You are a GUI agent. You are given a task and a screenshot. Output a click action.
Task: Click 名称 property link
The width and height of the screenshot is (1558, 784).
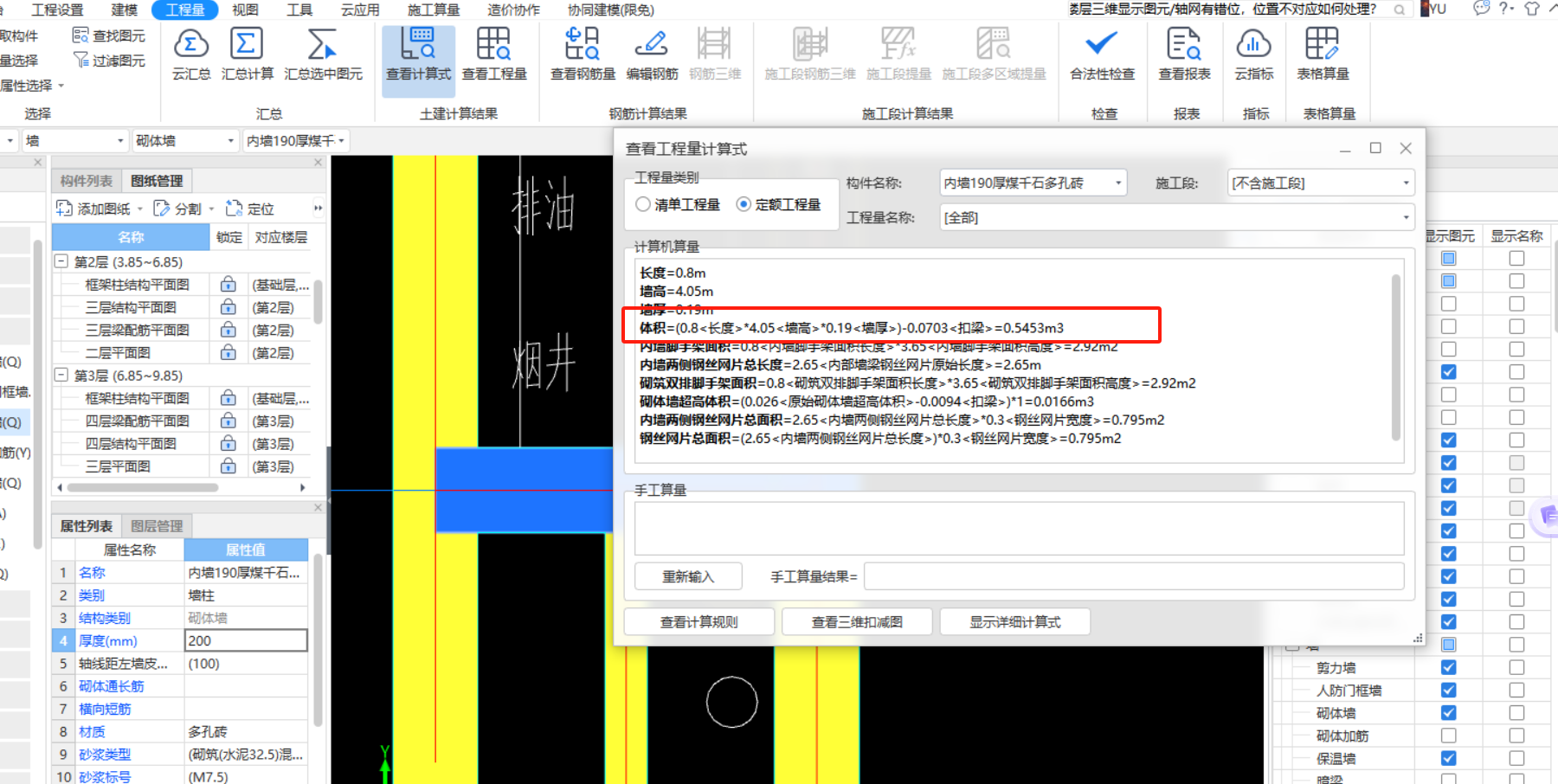[92, 573]
